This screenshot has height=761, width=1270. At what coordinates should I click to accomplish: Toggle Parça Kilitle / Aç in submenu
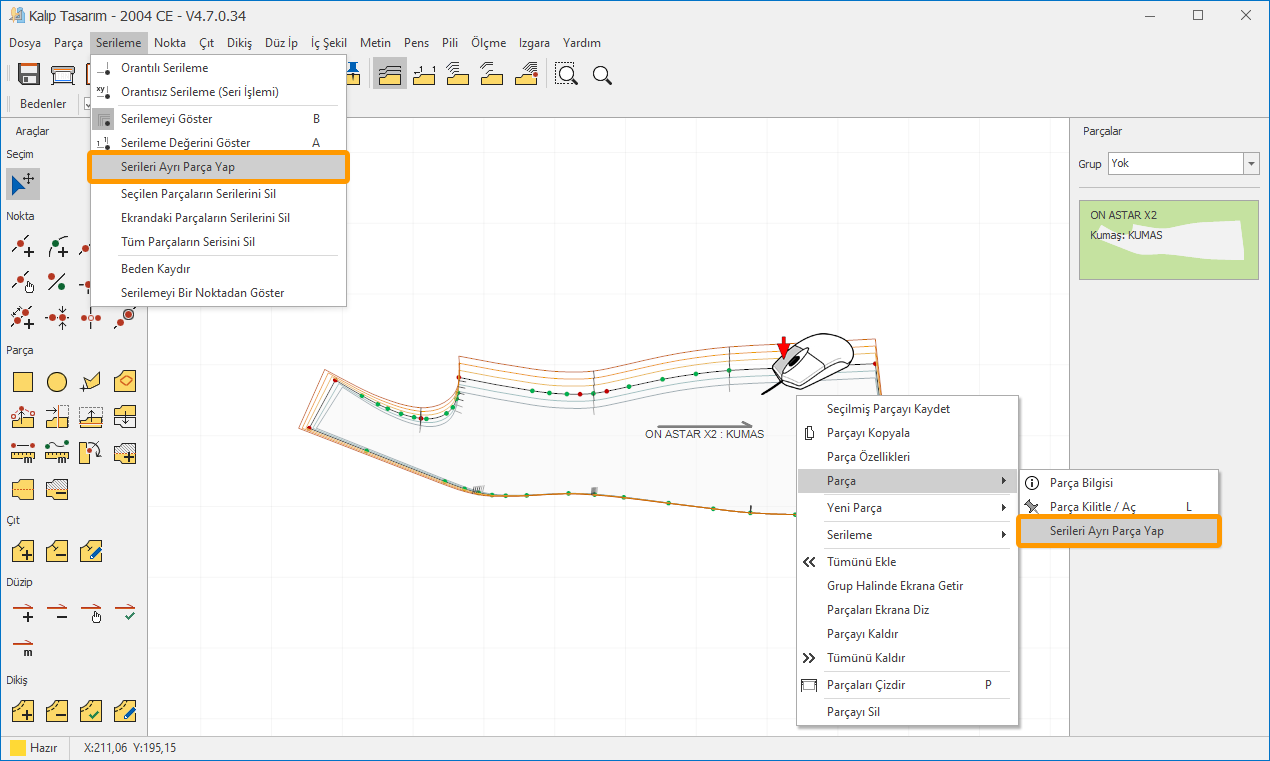click(x=1092, y=507)
